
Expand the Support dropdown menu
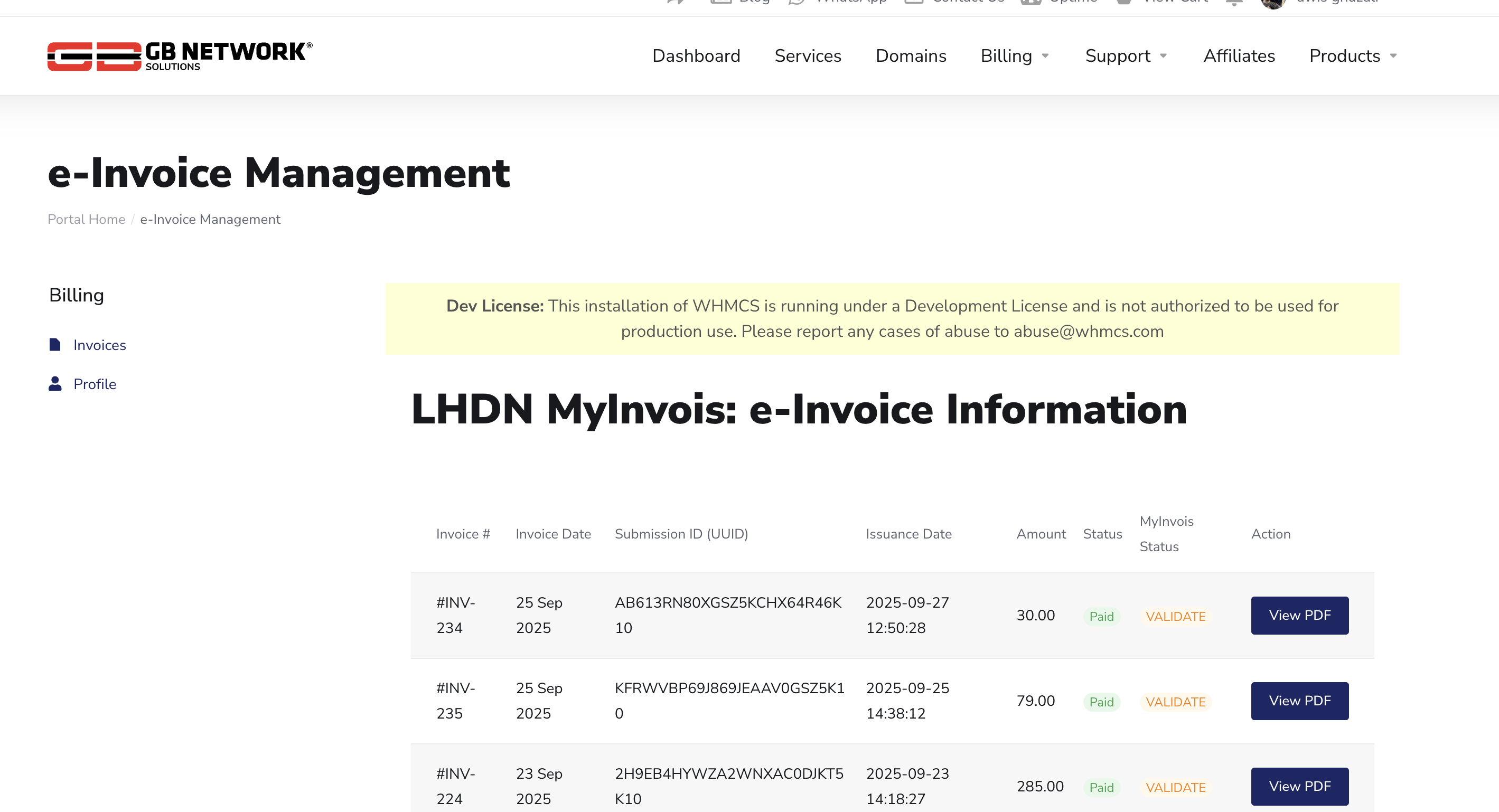click(1126, 56)
